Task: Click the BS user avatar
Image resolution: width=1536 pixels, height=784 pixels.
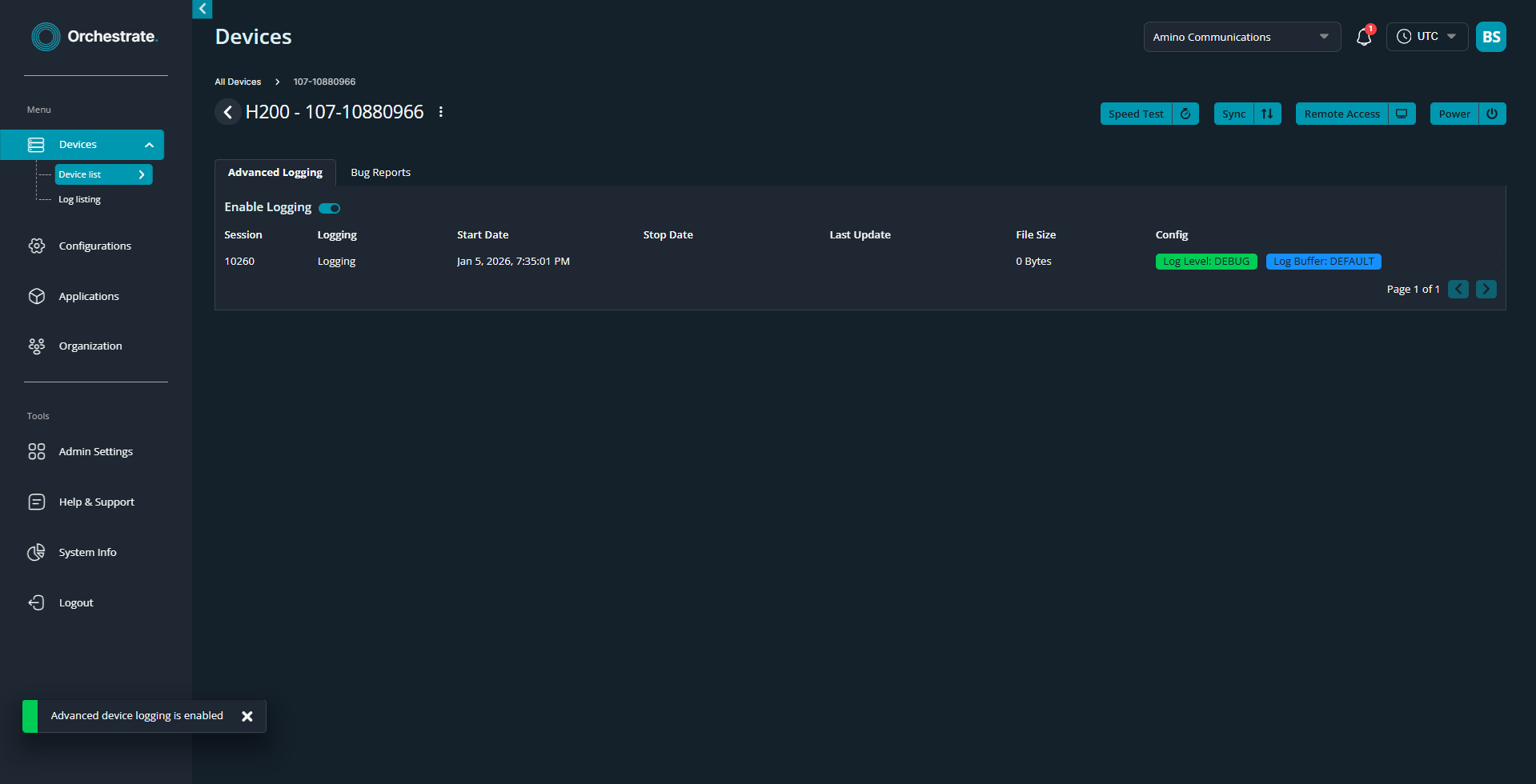Action: click(1490, 37)
